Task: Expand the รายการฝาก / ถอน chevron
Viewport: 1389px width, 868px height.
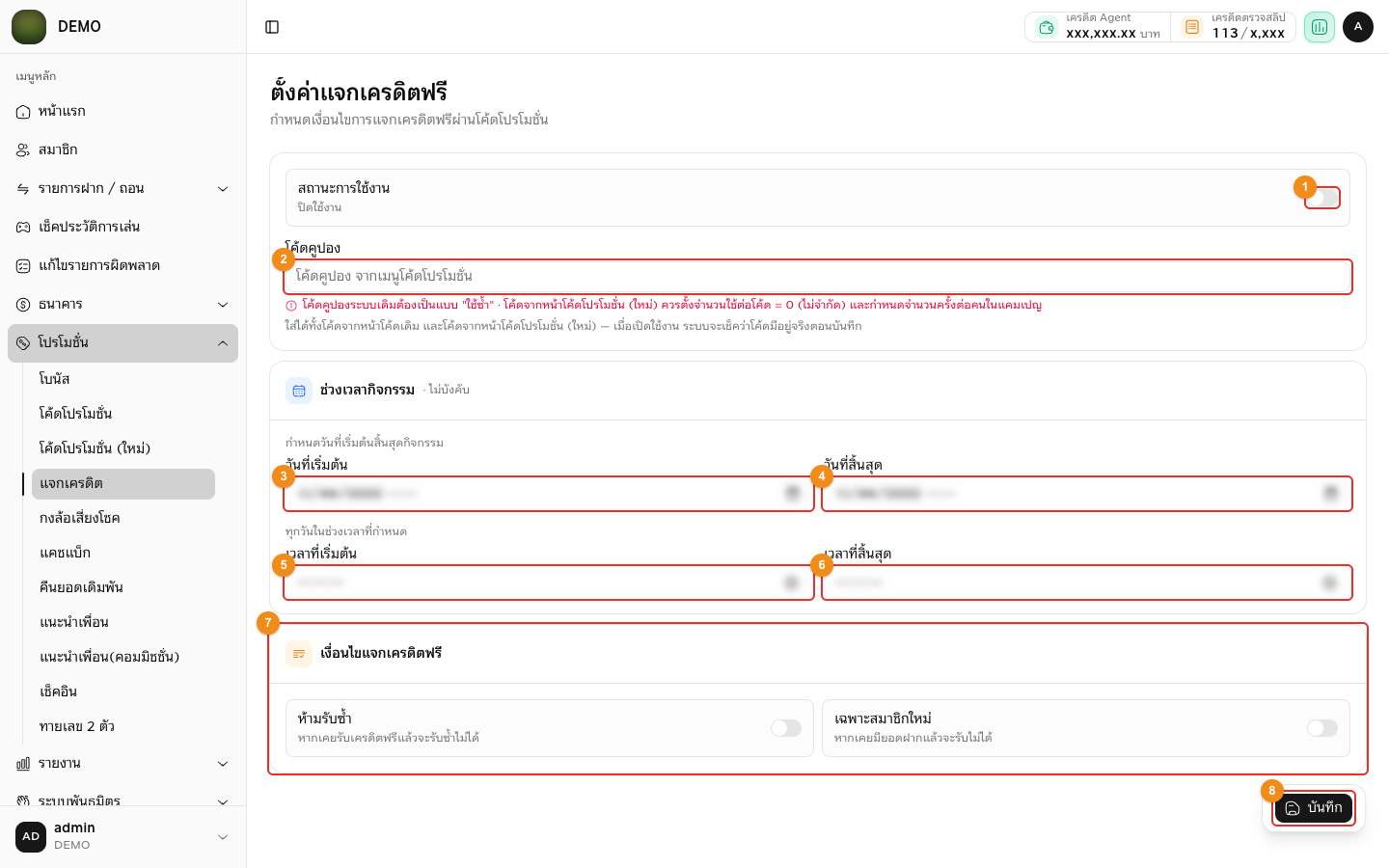Action: pos(223,189)
